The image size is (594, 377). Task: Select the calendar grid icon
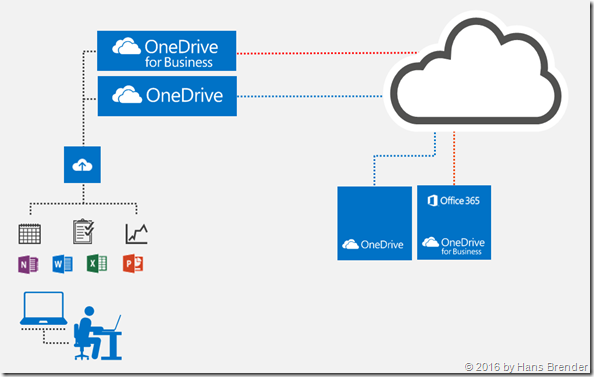30,234
